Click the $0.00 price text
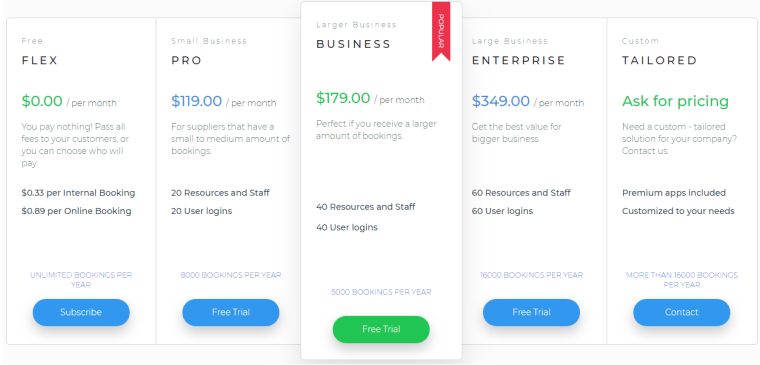The height and width of the screenshot is (365, 760). click(42, 101)
